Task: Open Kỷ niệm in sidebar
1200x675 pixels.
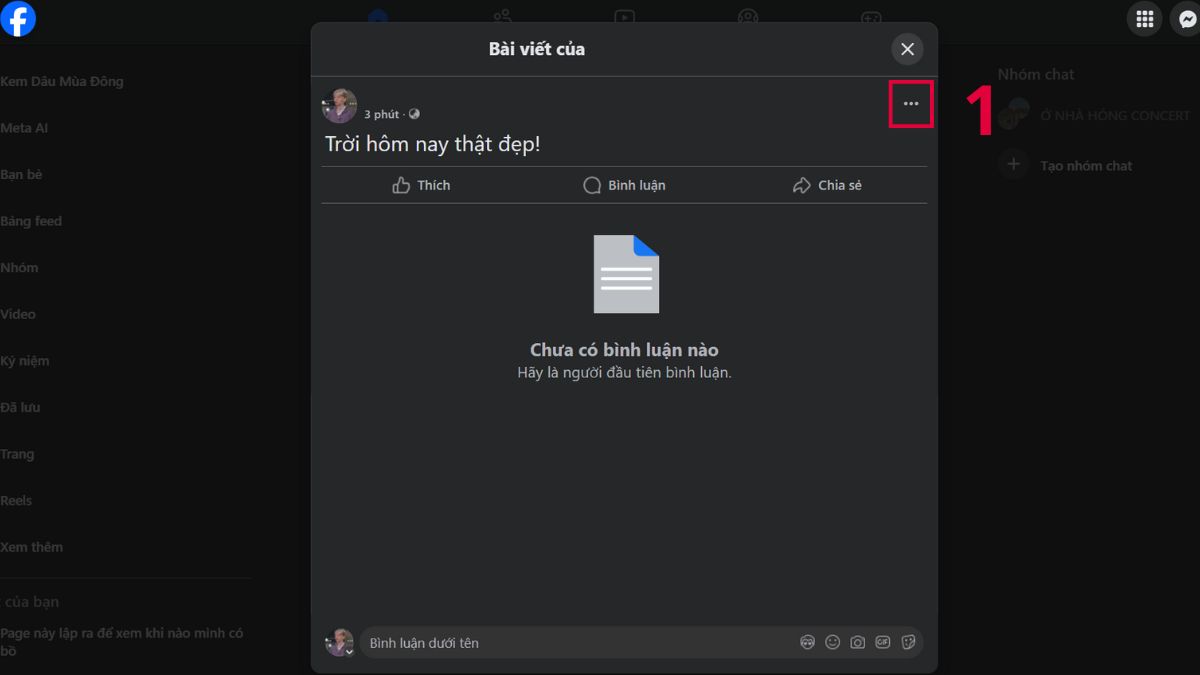Action: coord(25,361)
